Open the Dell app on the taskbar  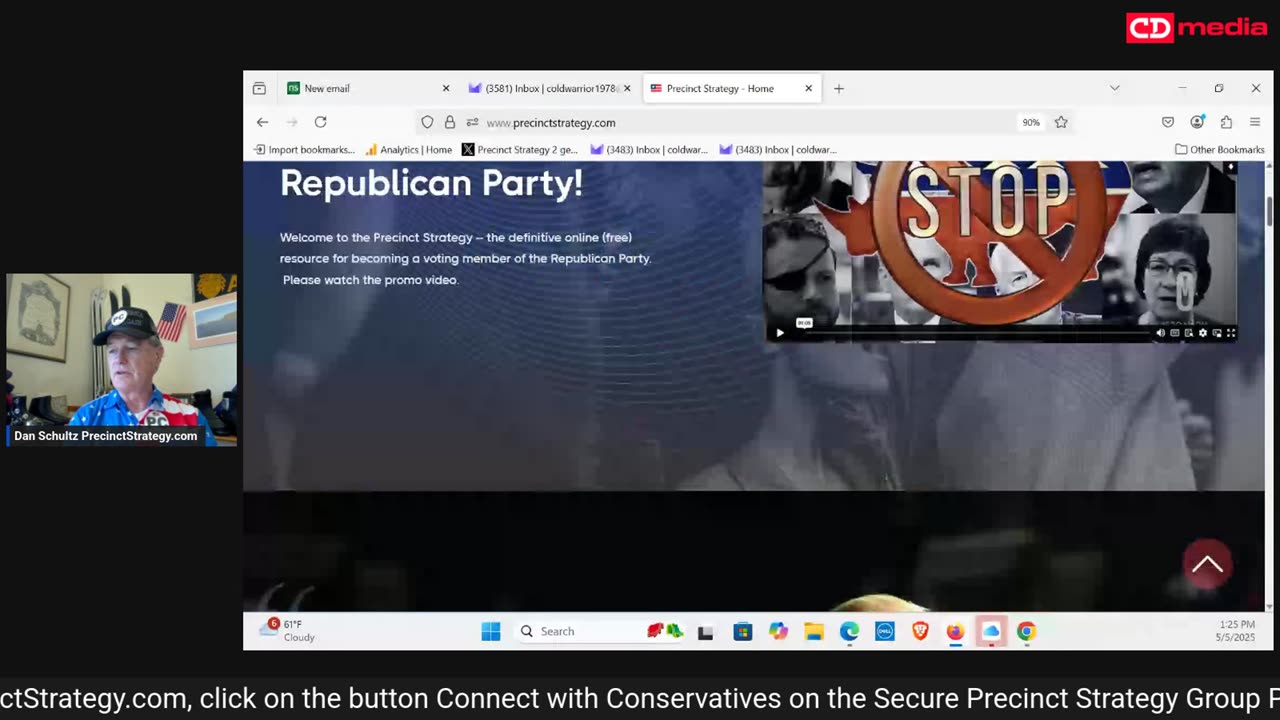coord(885,631)
